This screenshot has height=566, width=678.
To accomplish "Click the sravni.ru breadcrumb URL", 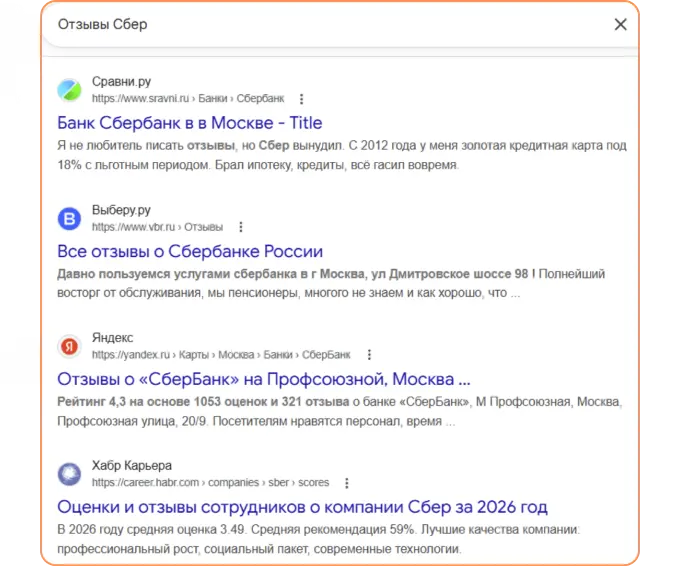I will coord(188,99).
